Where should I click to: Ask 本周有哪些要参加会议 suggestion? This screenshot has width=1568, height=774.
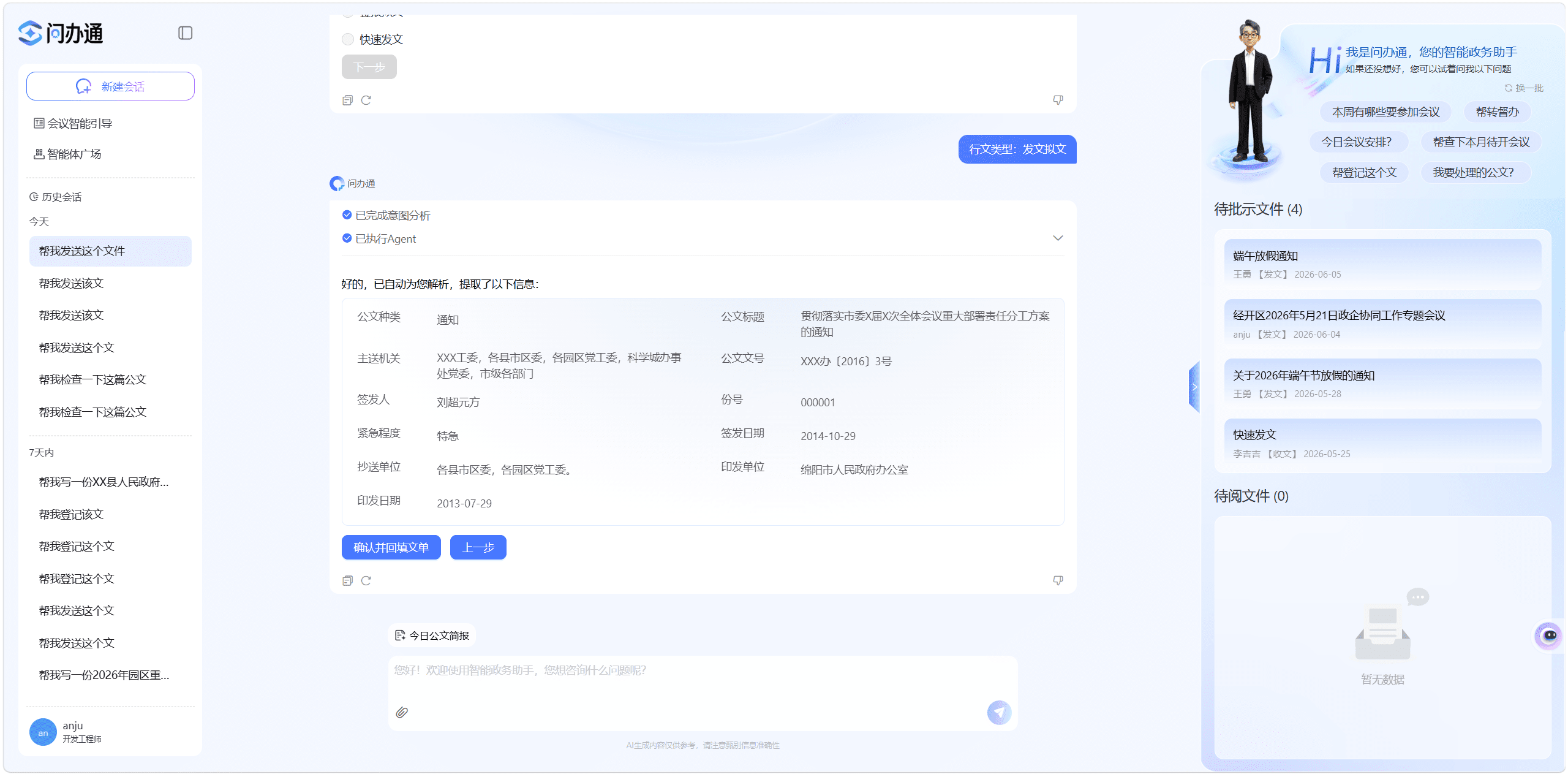coord(1386,112)
